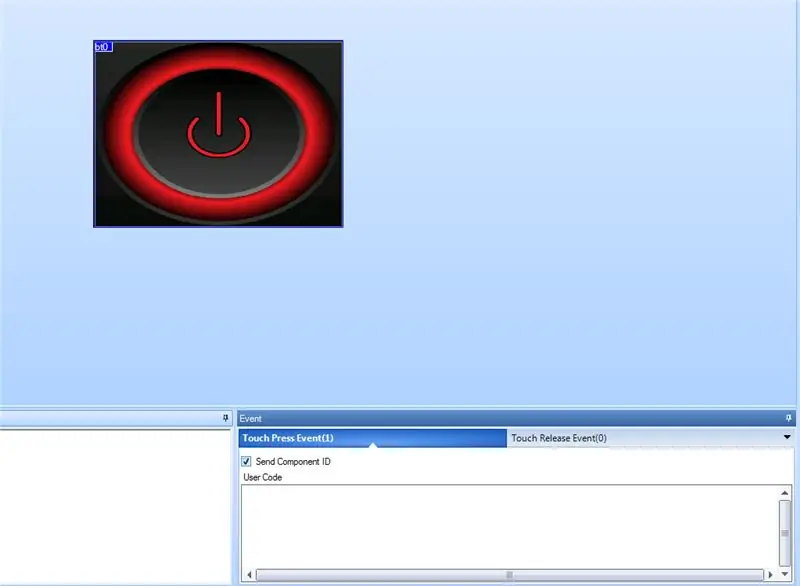800x586 pixels.
Task: Click the User Code vertical scrollbar thumb
Action: (785, 533)
